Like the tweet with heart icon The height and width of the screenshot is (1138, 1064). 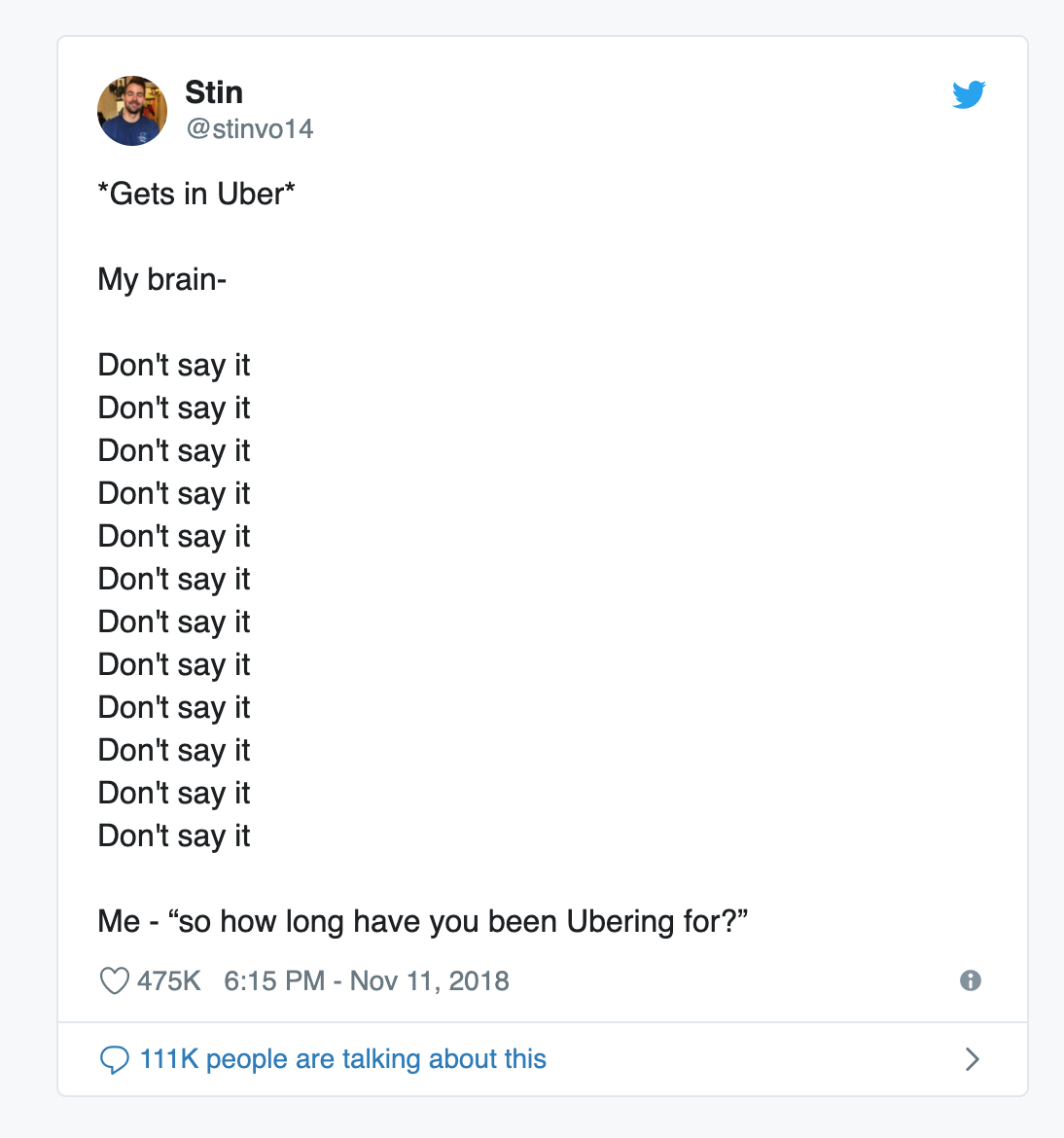pyautogui.click(x=114, y=980)
